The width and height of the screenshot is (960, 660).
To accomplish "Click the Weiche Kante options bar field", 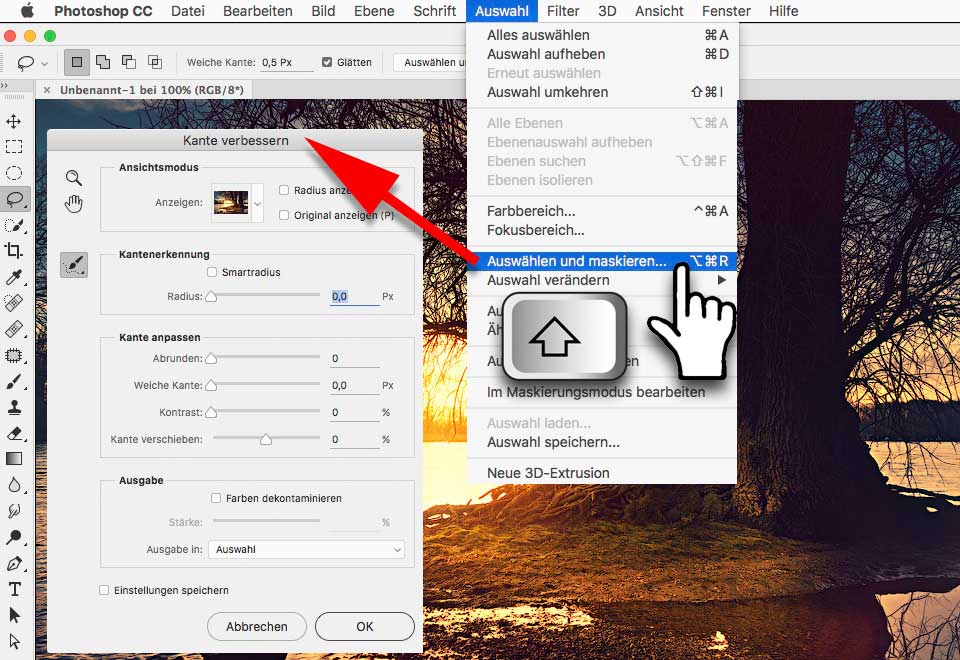I will 287,62.
